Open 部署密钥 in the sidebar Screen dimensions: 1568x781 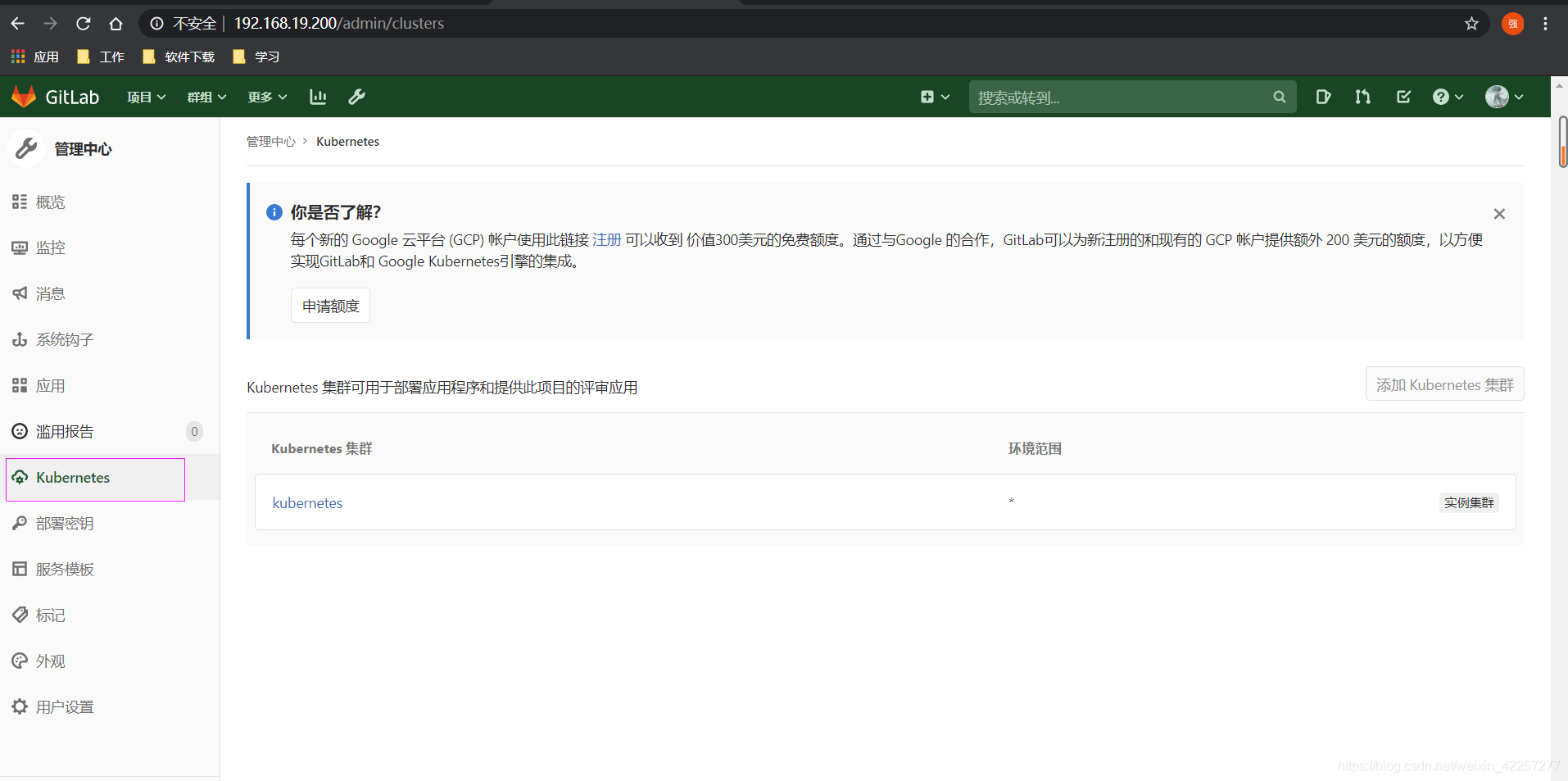pos(65,523)
